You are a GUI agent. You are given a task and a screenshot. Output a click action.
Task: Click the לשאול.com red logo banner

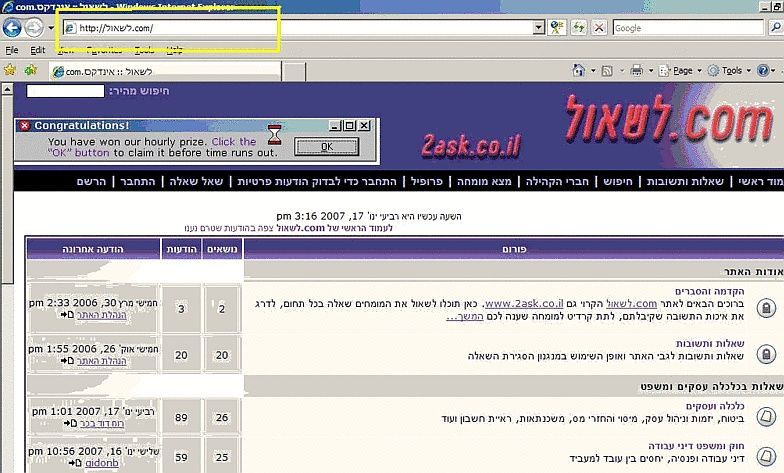point(669,119)
